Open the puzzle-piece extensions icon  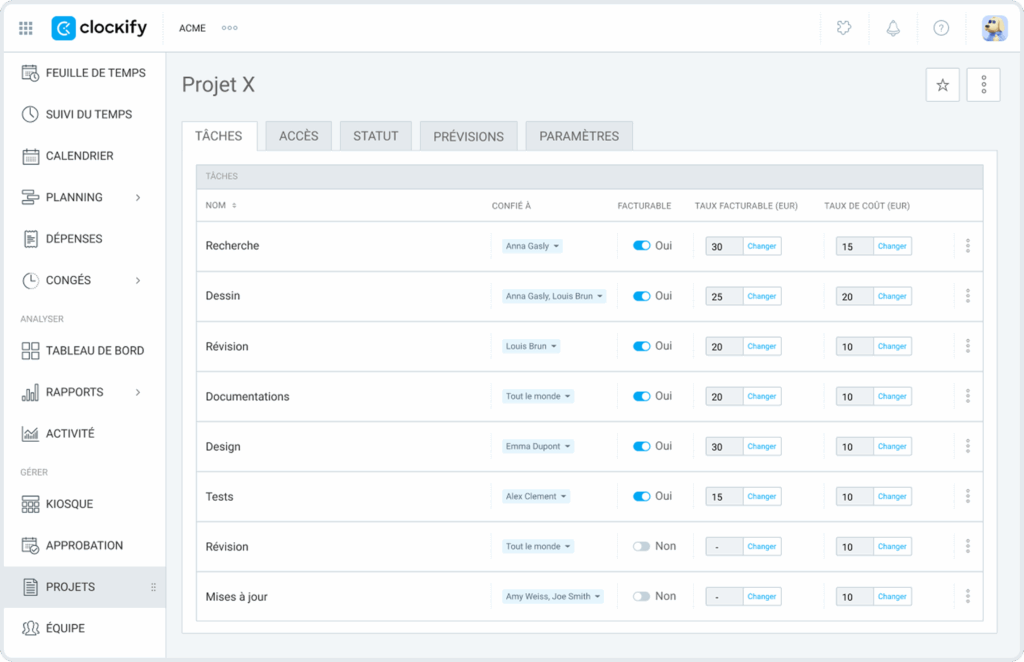pyautogui.click(x=844, y=28)
